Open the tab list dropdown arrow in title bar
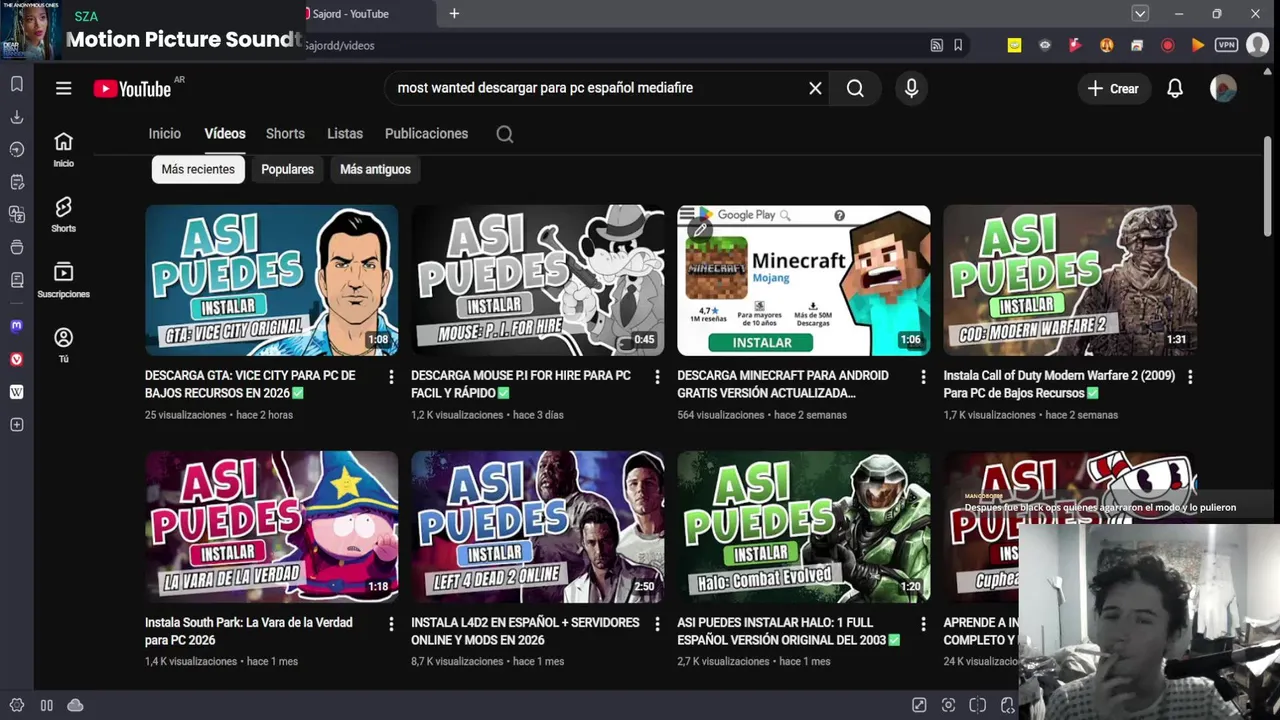Image resolution: width=1280 pixels, height=720 pixels. click(x=1140, y=14)
